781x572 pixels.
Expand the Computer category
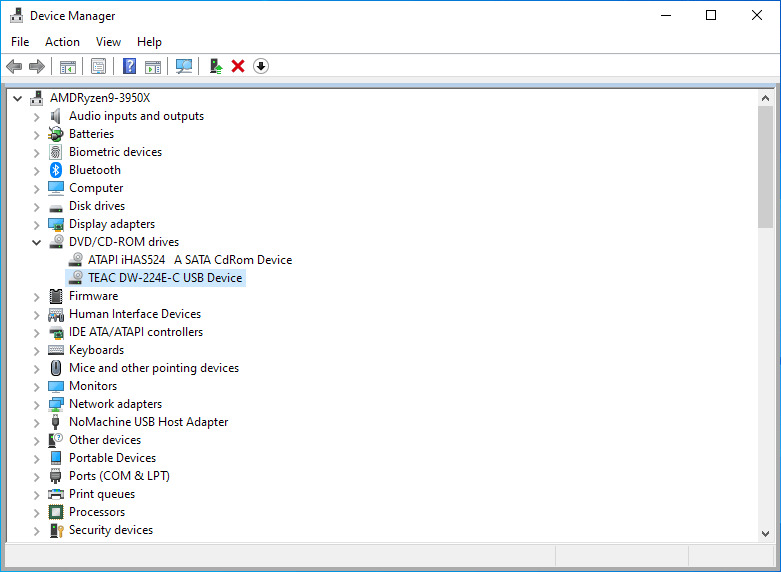pyautogui.click(x=36, y=189)
